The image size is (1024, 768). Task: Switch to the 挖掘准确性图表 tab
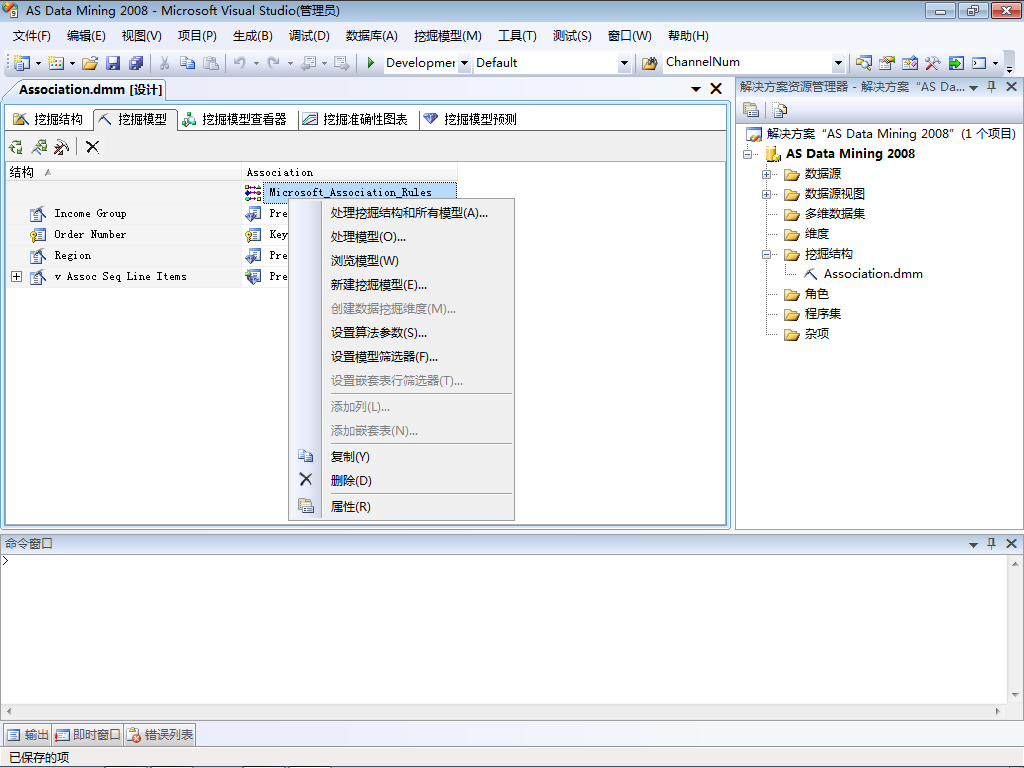[357, 119]
